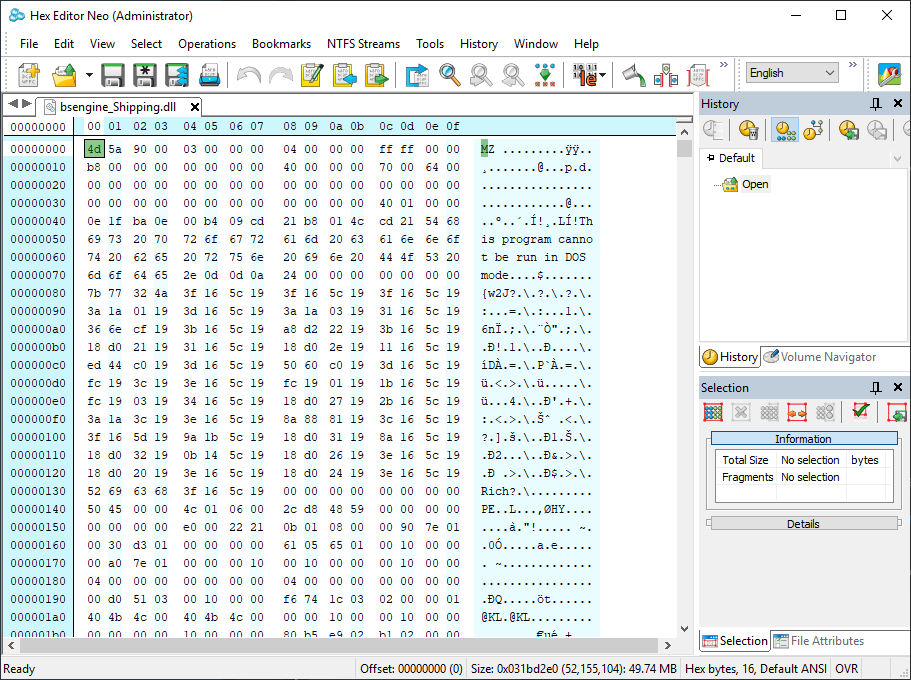Click the insert bytes toolbar icon
The width and height of the screenshot is (911, 680).
pyautogui.click(x=666, y=74)
